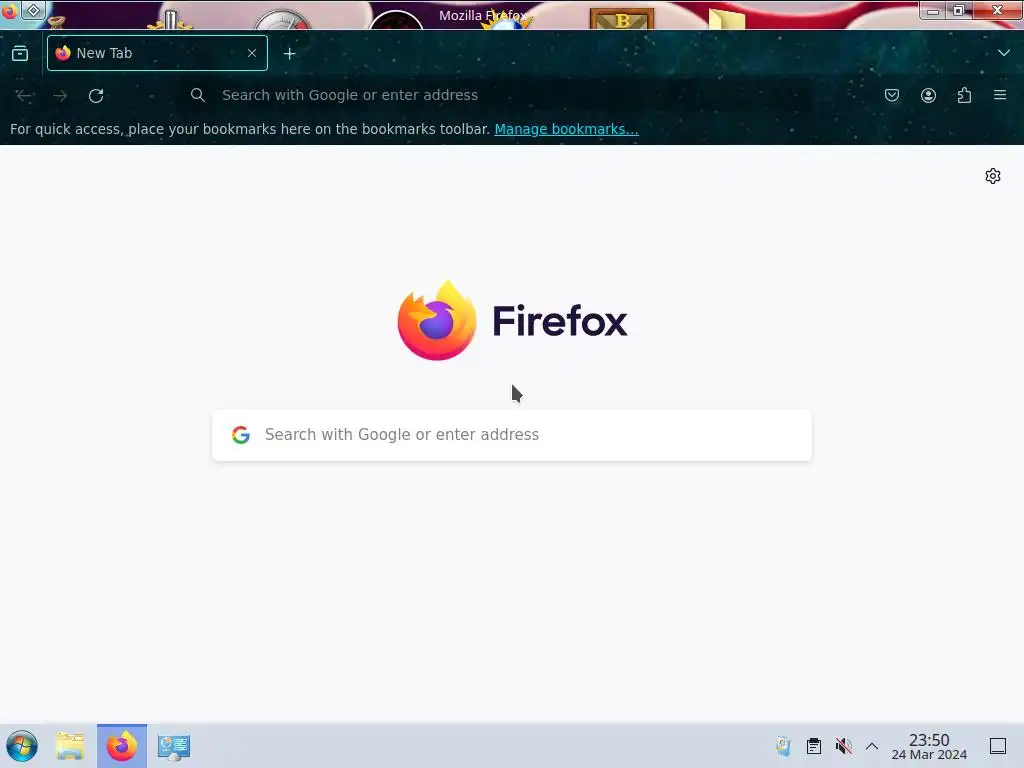This screenshot has height=768, width=1024.
Task: Maximize the Mozilla Firefox window
Action: 959,10
